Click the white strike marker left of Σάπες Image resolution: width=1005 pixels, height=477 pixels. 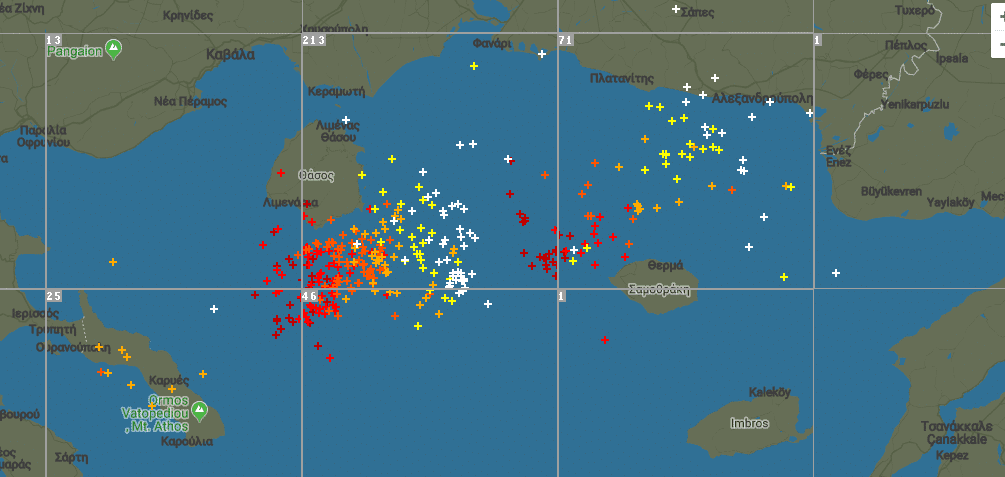(x=676, y=9)
